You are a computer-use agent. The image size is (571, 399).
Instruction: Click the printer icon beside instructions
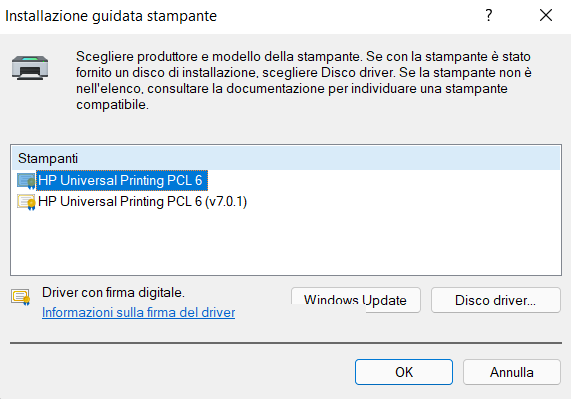[x=30, y=68]
